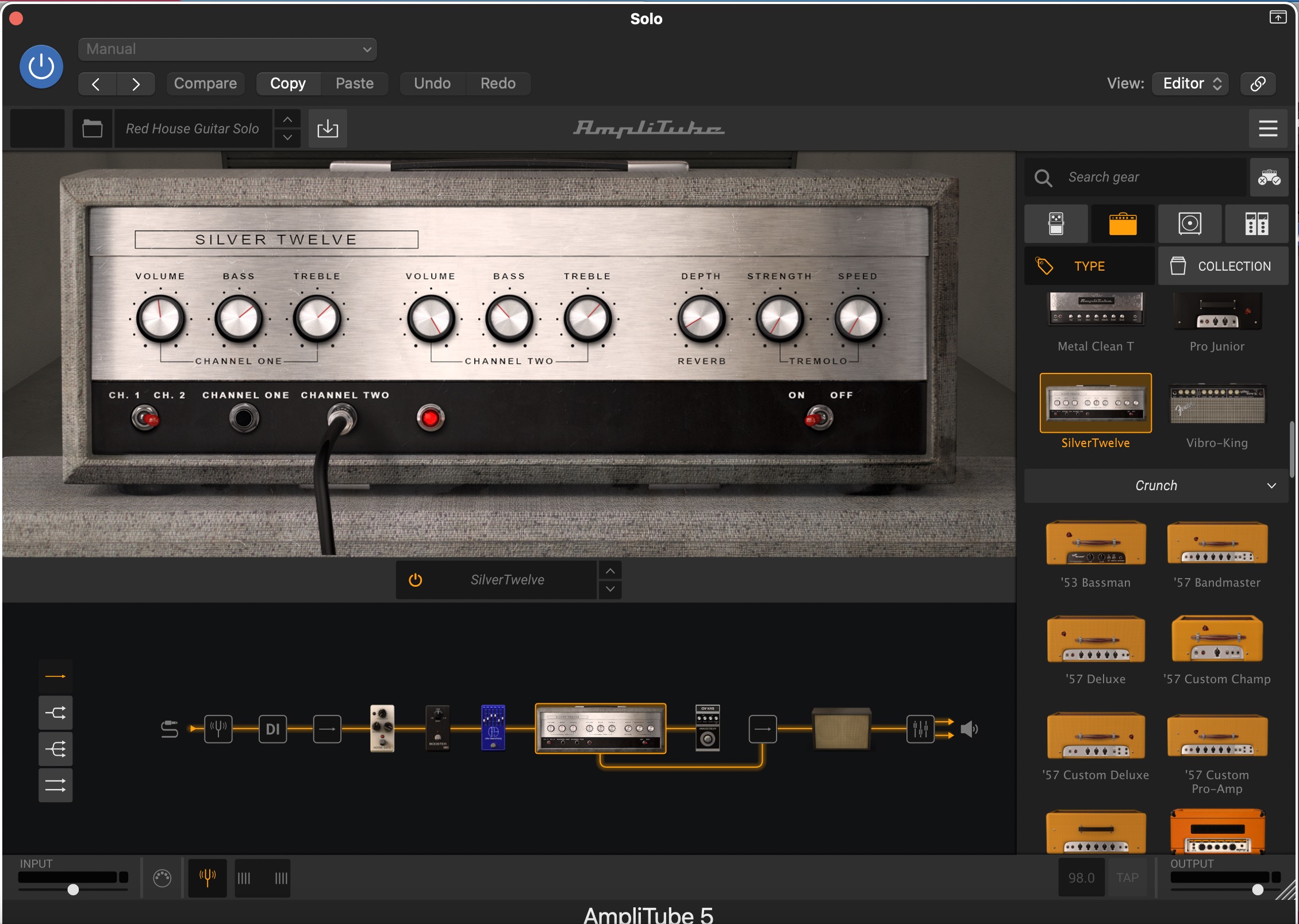Screen dimensions: 1299x924
Task: Select the stomp pedal gear category icon
Action: 1056,224
